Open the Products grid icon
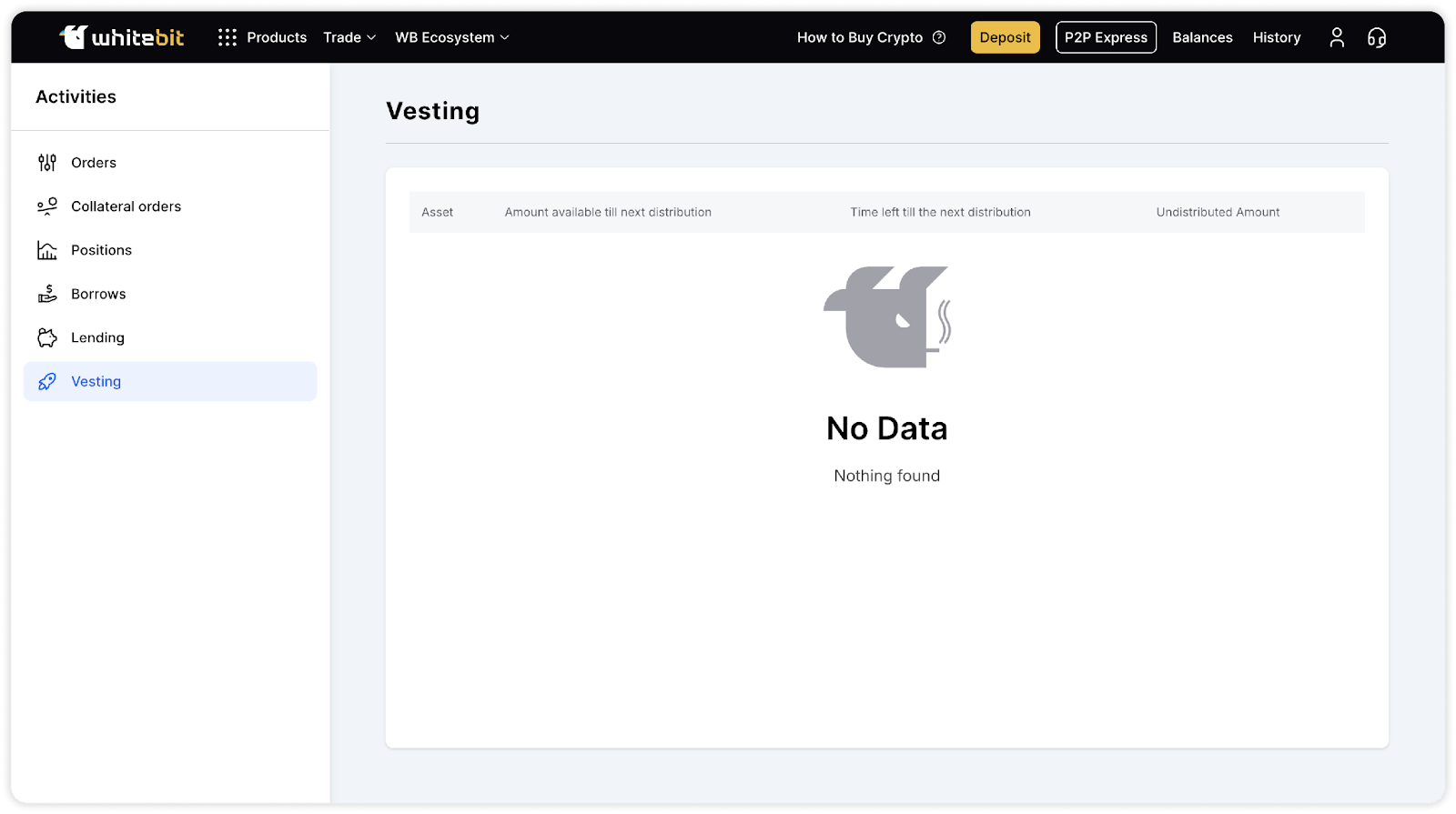Viewport: 1456px width, 814px height. tap(227, 37)
